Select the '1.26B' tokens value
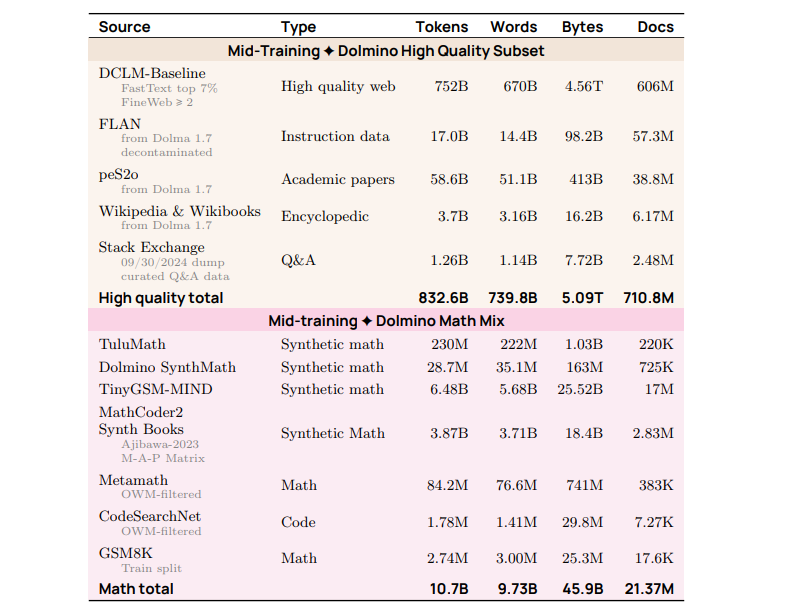The height and width of the screenshot is (608, 806). click(449, 261)
